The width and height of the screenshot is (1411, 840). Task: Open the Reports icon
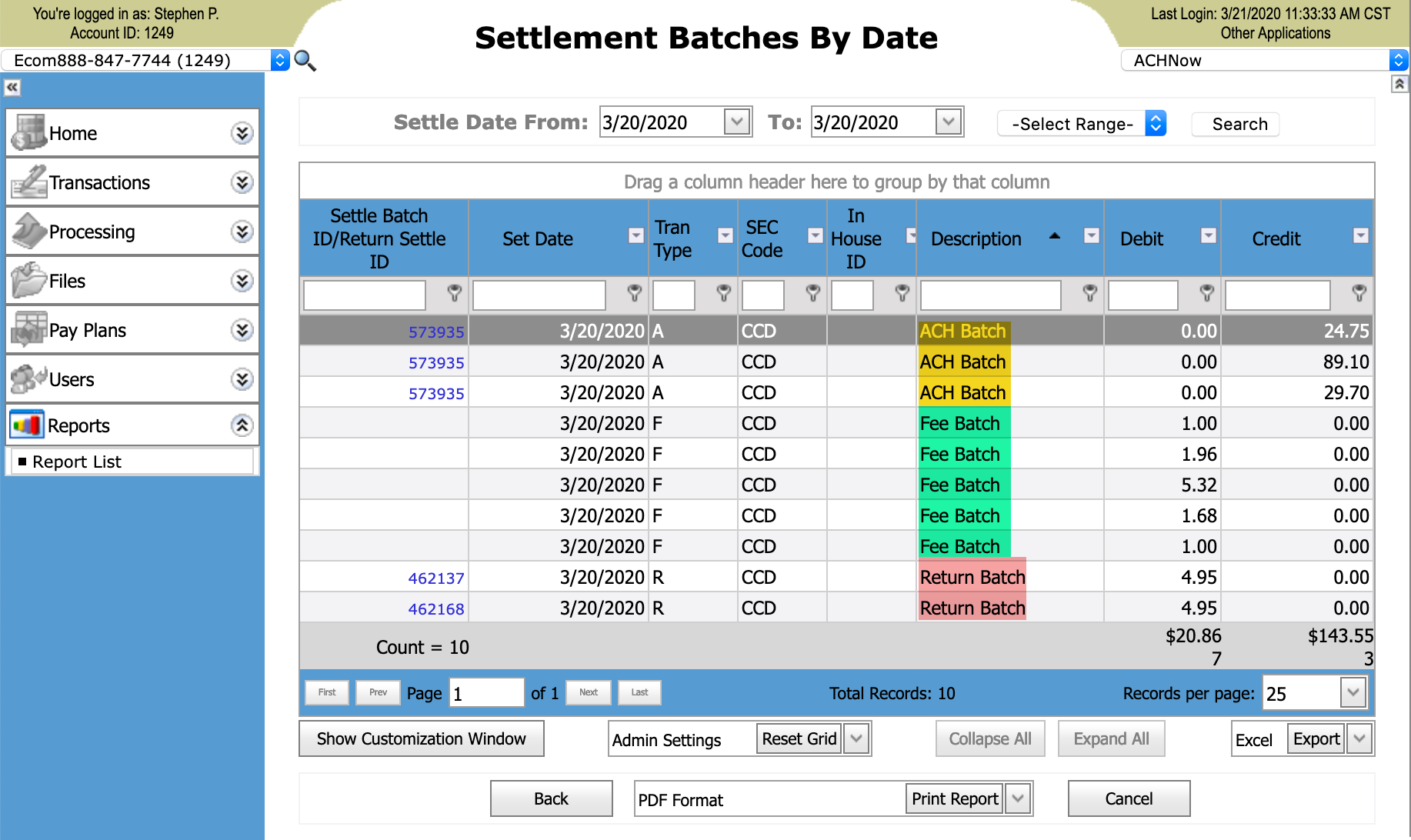point(27,425)
